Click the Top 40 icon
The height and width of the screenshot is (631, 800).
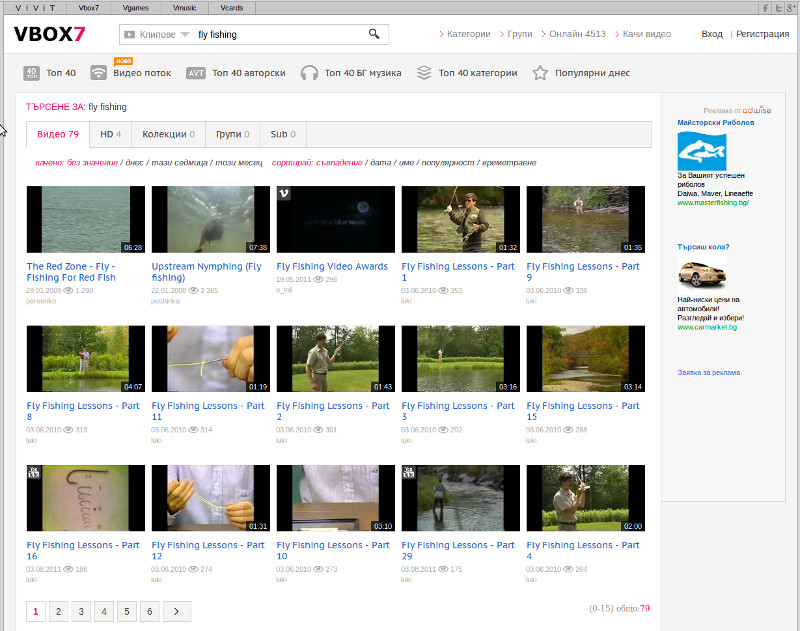tap(31, 73)
